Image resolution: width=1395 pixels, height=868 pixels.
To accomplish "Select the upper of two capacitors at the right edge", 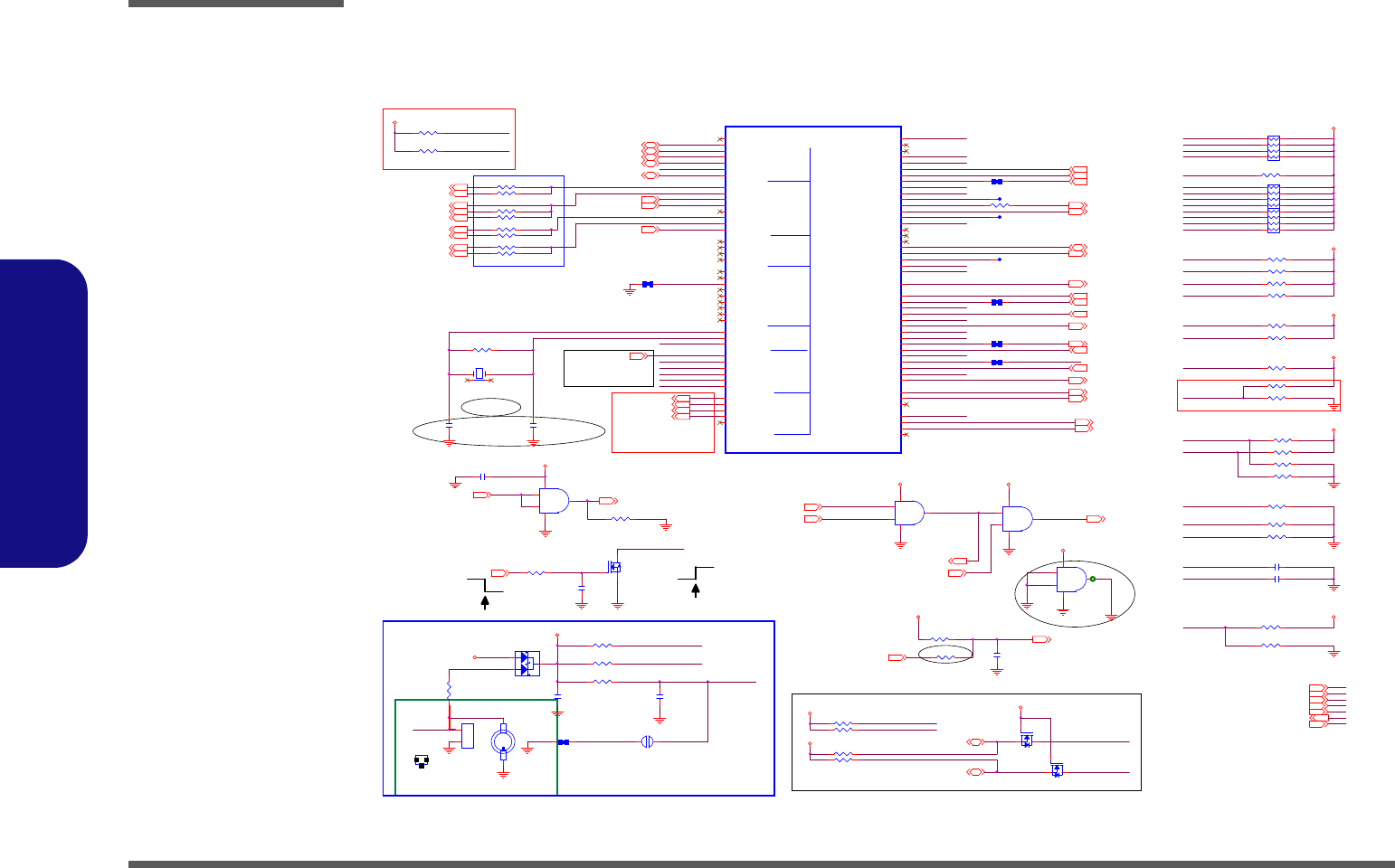I will [x=1276, y=567].
